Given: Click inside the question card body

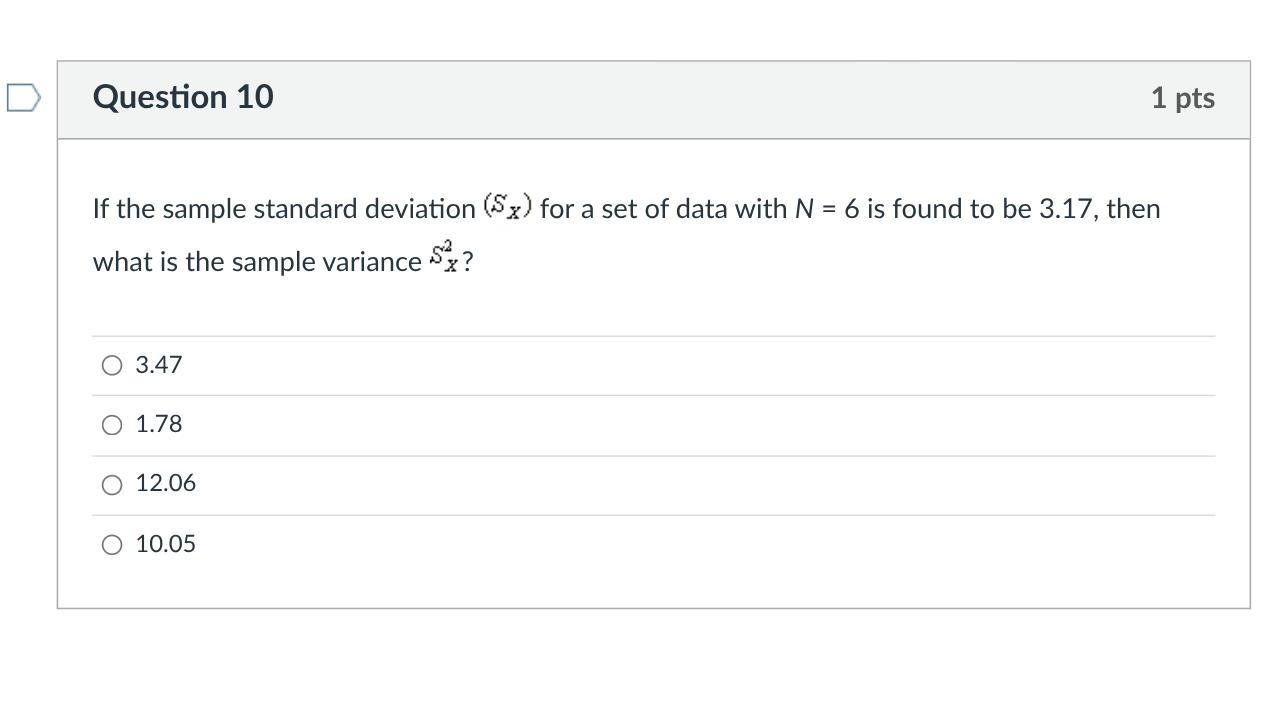Looking at the screenshot, I should (x=650, y=310).
